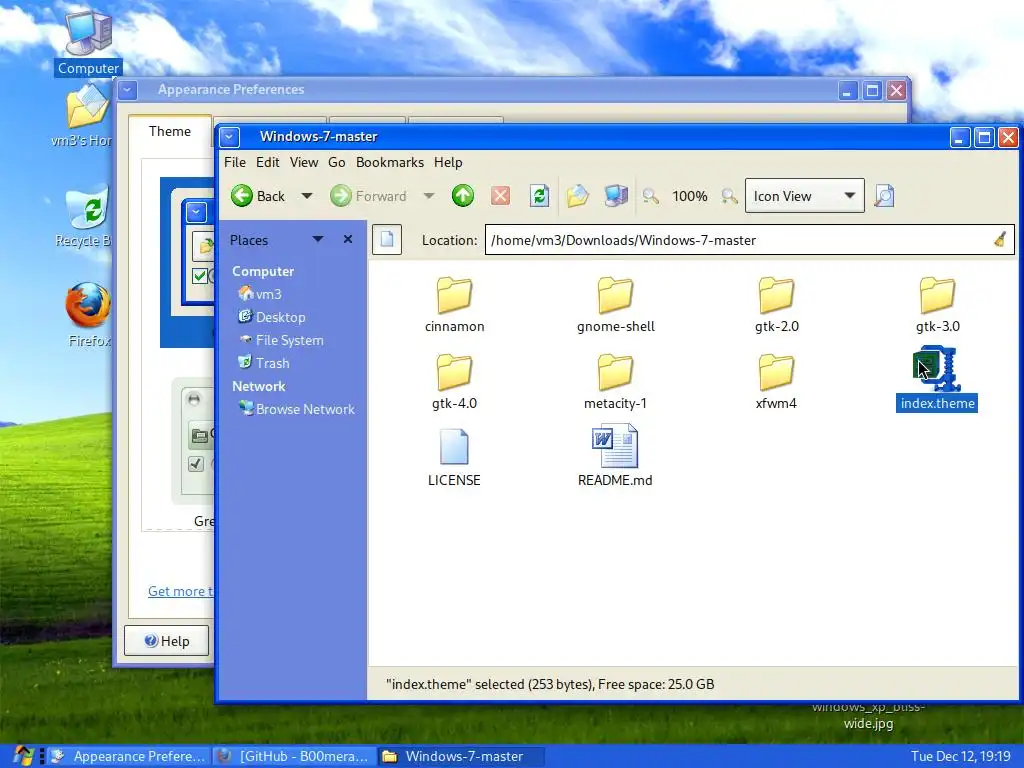
Task: Click the Forward navigation button
Action: [x=368, y=196]
